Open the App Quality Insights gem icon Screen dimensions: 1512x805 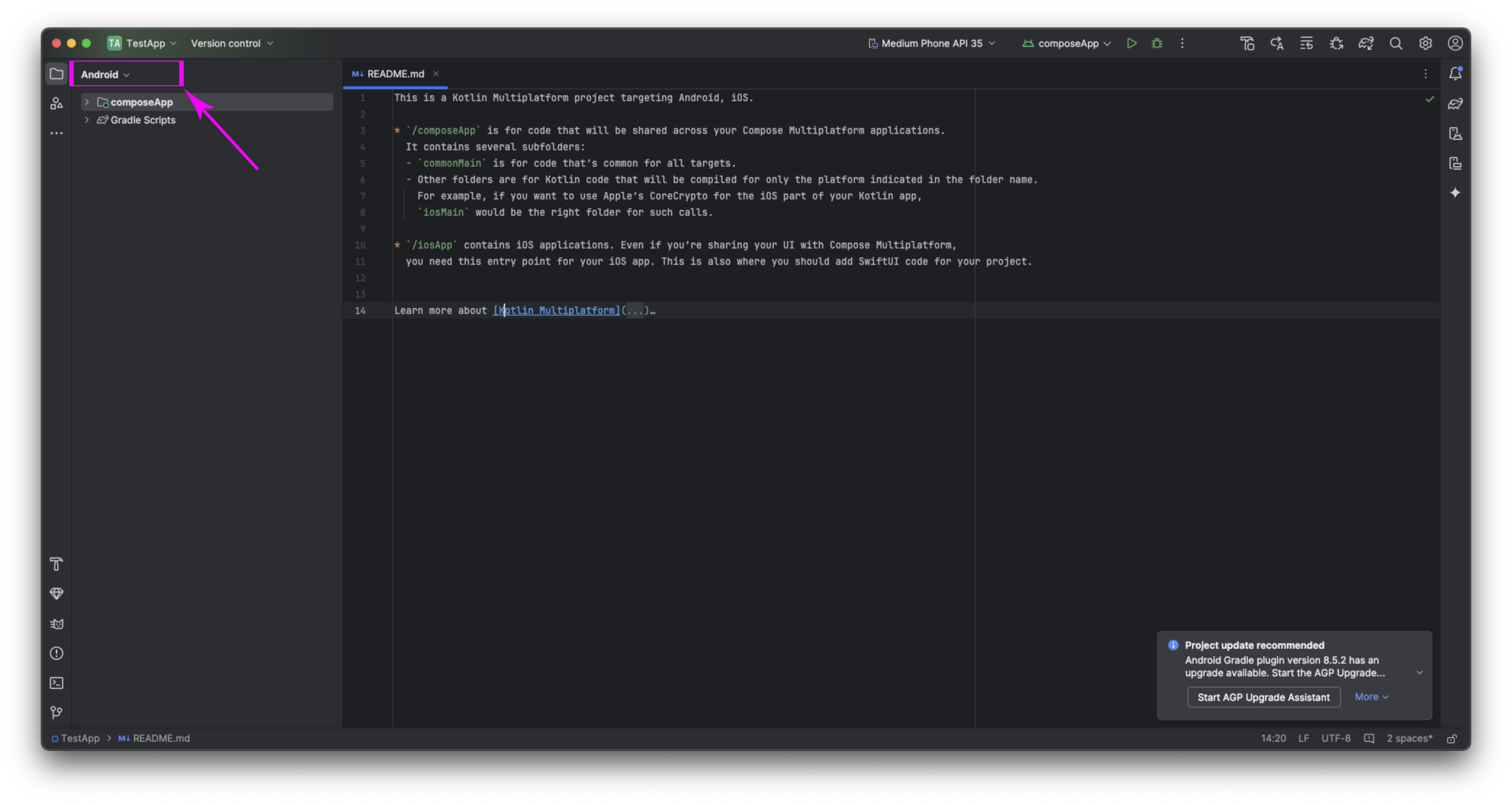[56, 594]
